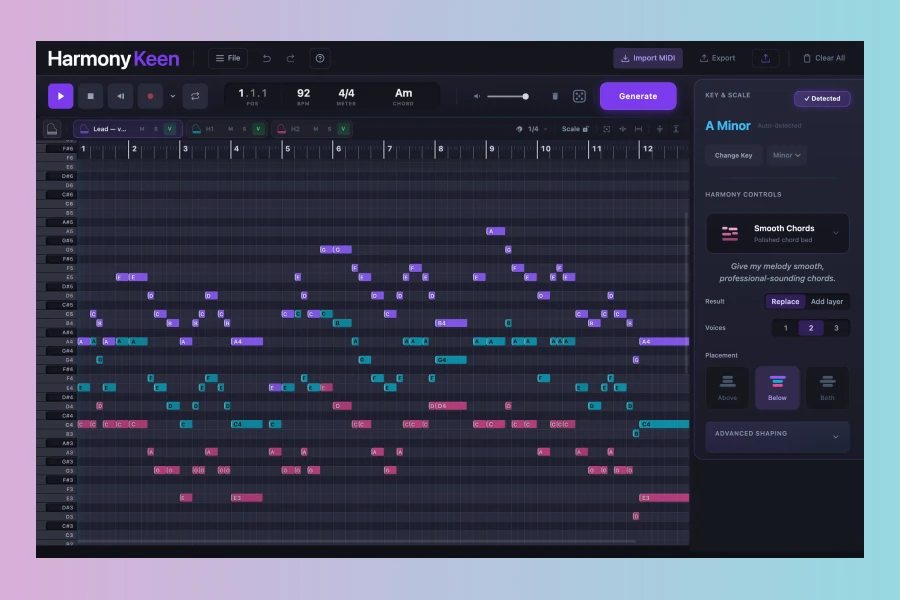Image resolution: width=900 pixels, height=600 pixels.
Task: Click the fit-width arrows icon
Action: tap(638, 129)
